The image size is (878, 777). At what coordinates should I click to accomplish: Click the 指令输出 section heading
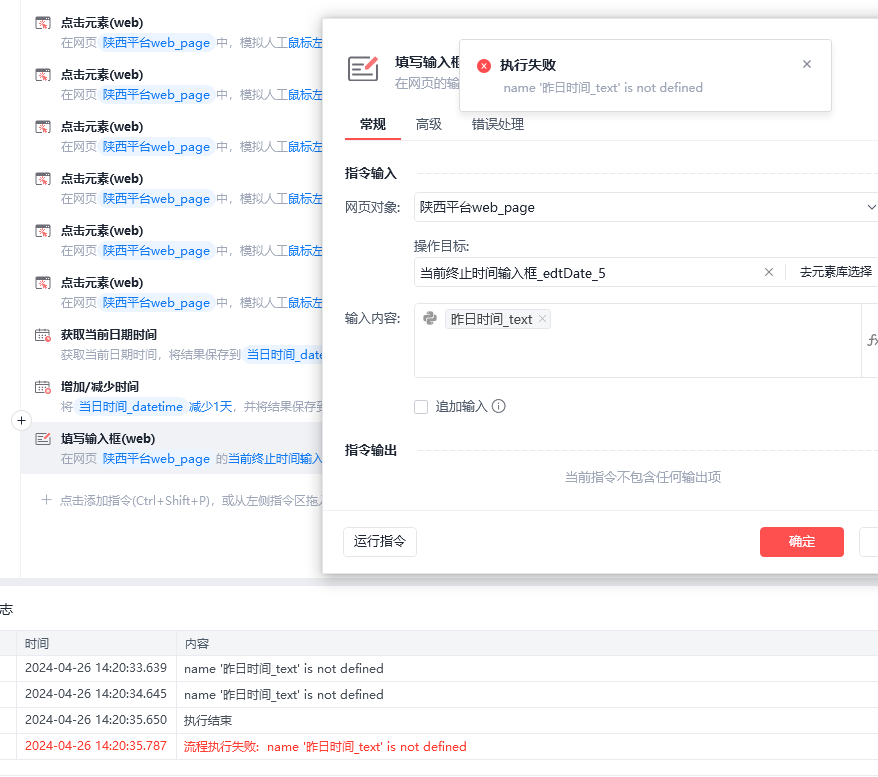coord(371,450)
